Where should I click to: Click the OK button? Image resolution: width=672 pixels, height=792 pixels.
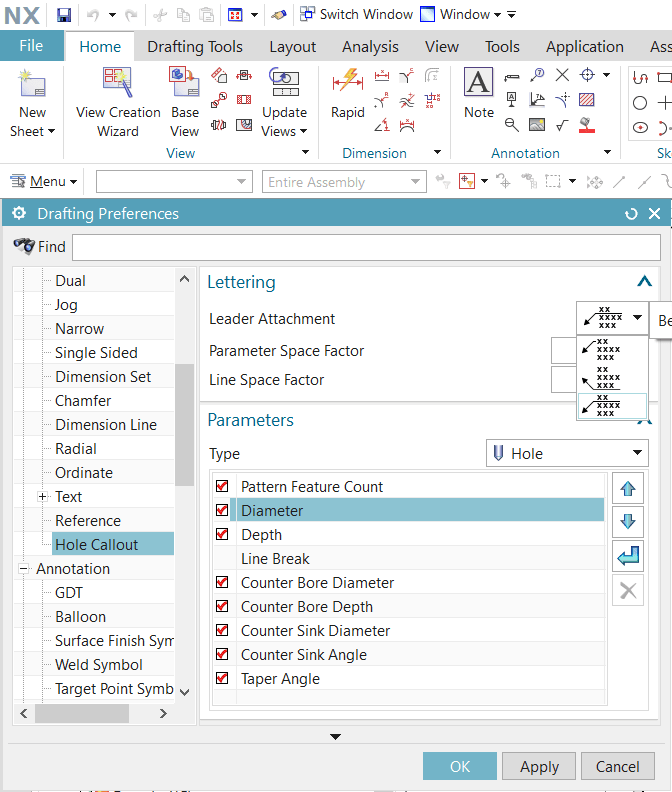459,766
